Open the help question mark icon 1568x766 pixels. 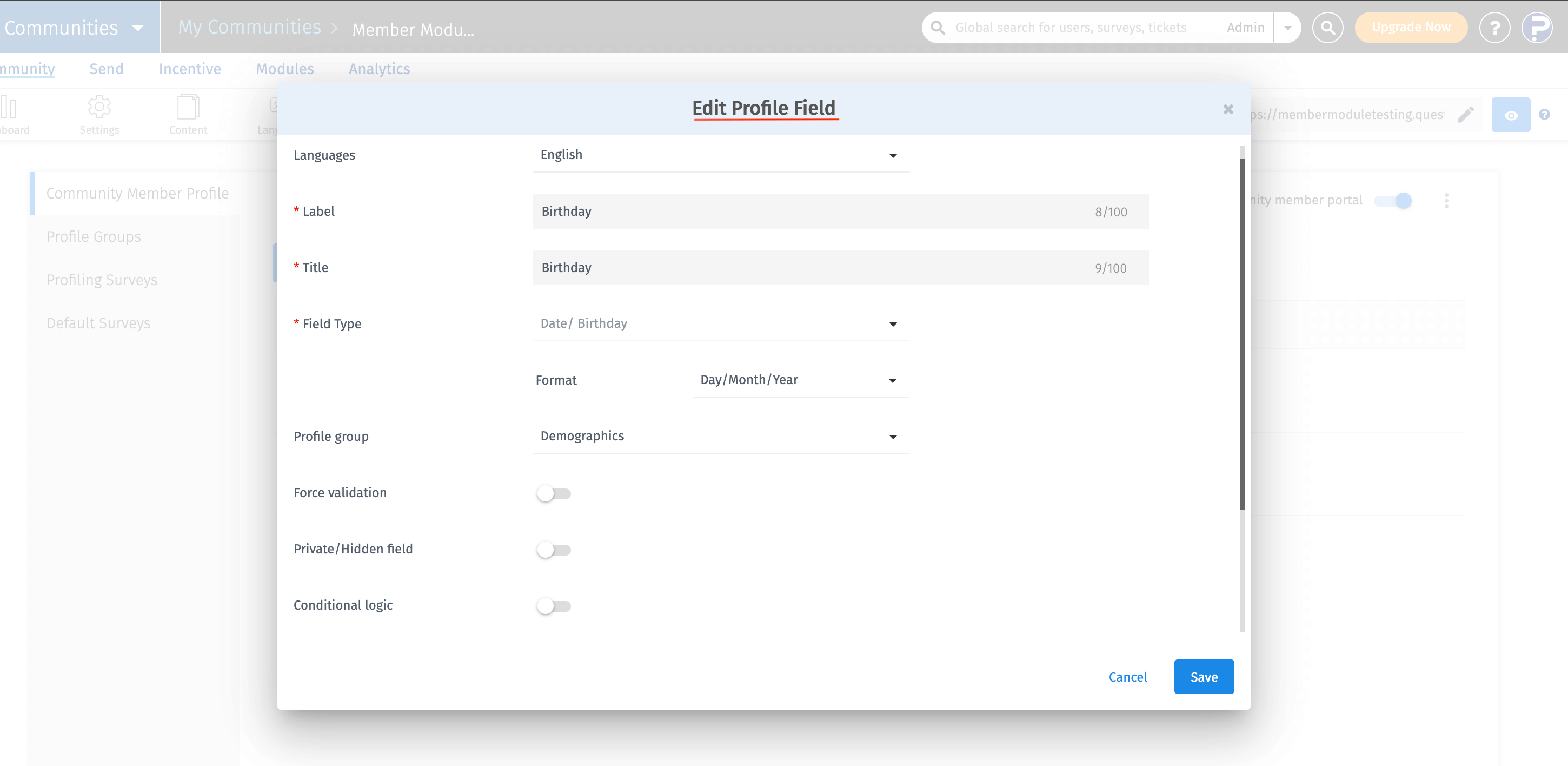tap(1494, 28)
